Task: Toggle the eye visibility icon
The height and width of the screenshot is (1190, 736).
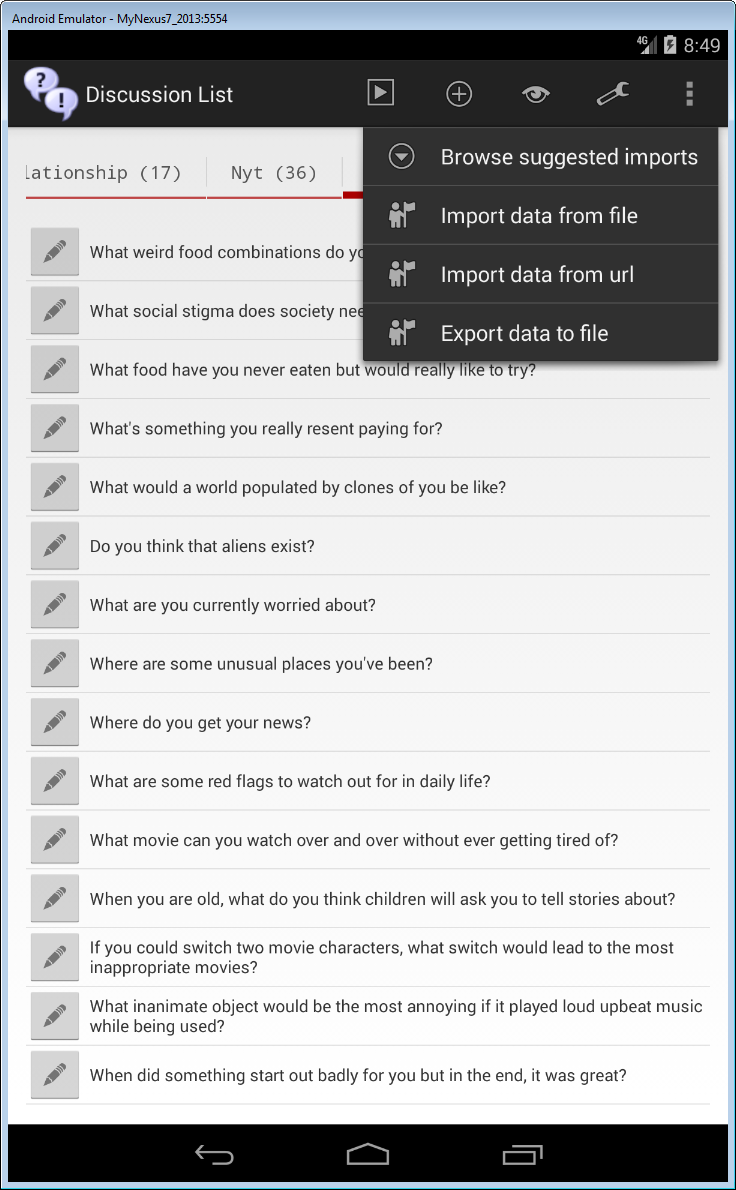Action: [536, 94]
